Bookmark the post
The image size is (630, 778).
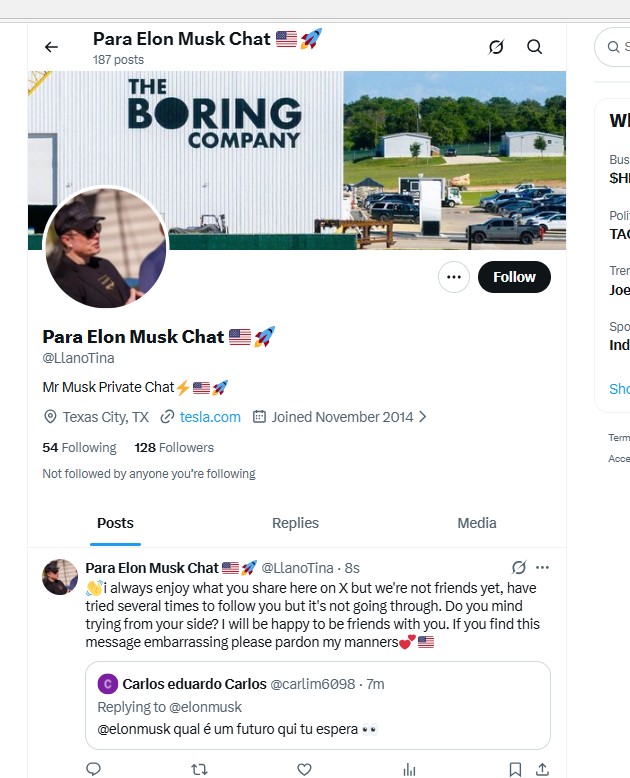[x=514, y=769]
